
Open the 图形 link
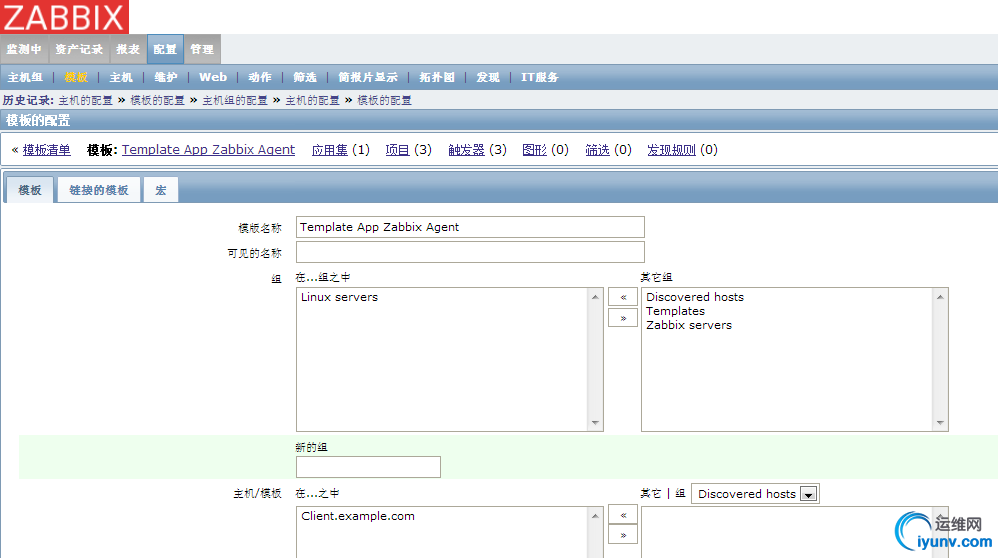(535, 150)
